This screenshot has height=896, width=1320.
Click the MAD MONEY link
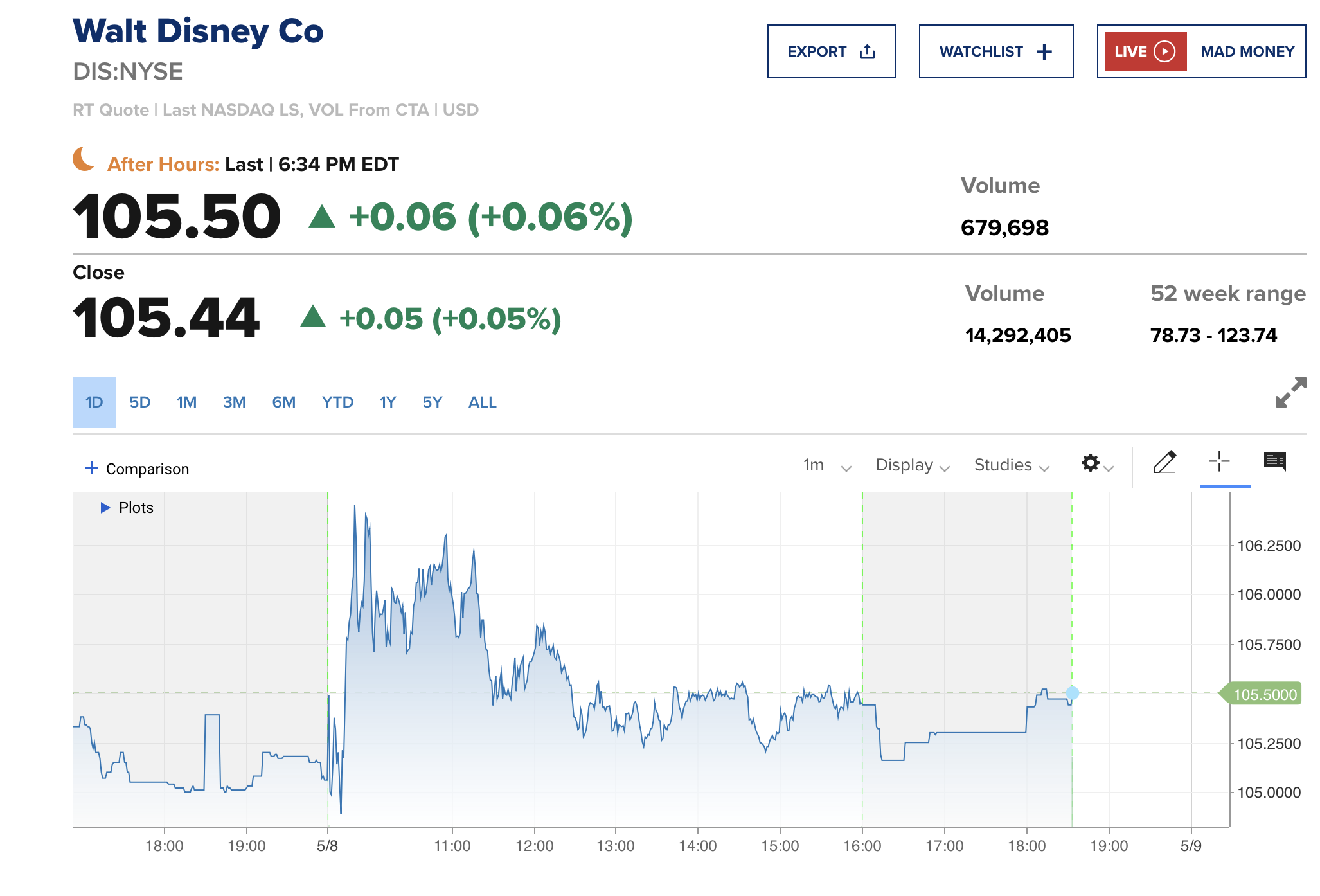(x=1247, y=51)
